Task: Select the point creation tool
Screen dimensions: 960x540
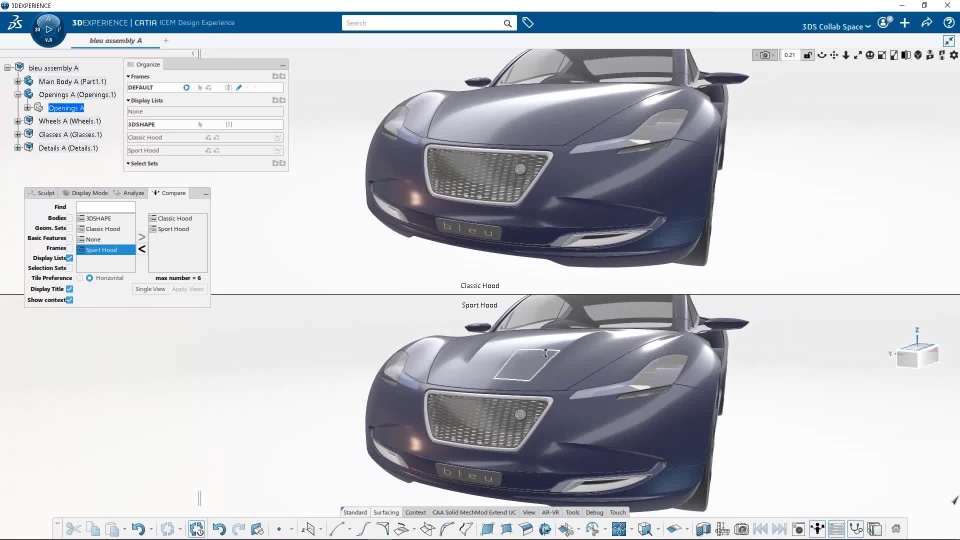Action: pyautogui.click(x=279, y=528)
